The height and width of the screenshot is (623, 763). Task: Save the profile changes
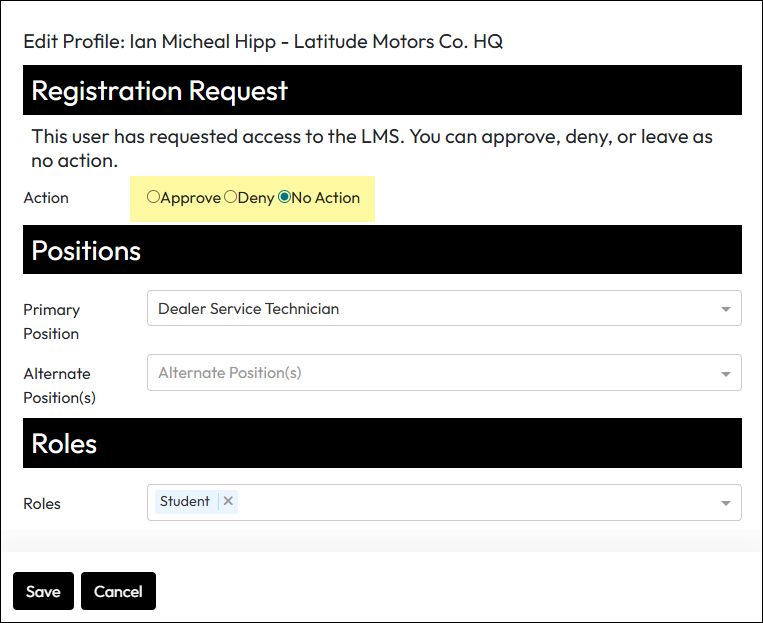[43, 591]
